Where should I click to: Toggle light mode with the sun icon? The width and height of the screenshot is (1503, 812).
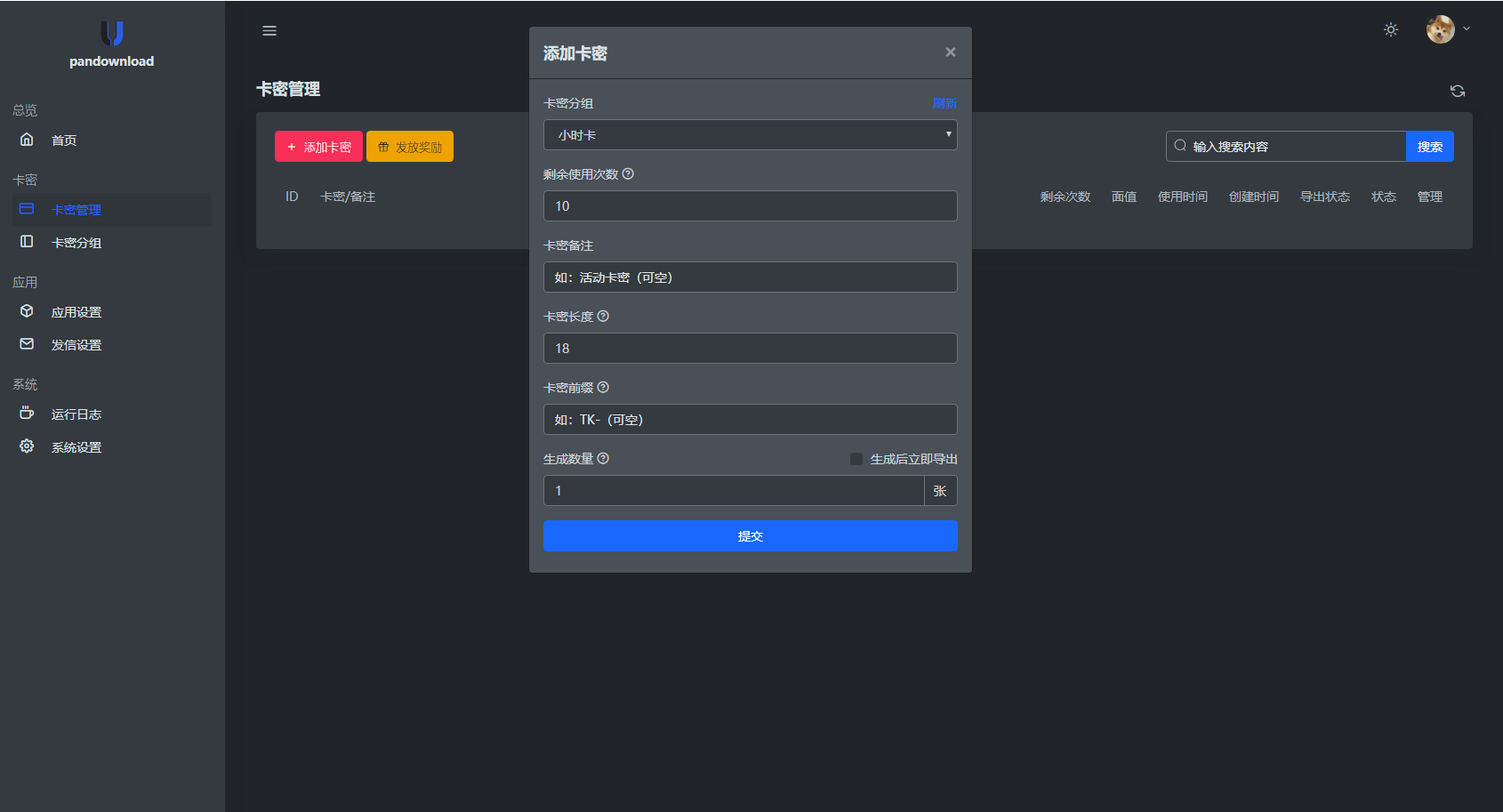(1390, 29)
